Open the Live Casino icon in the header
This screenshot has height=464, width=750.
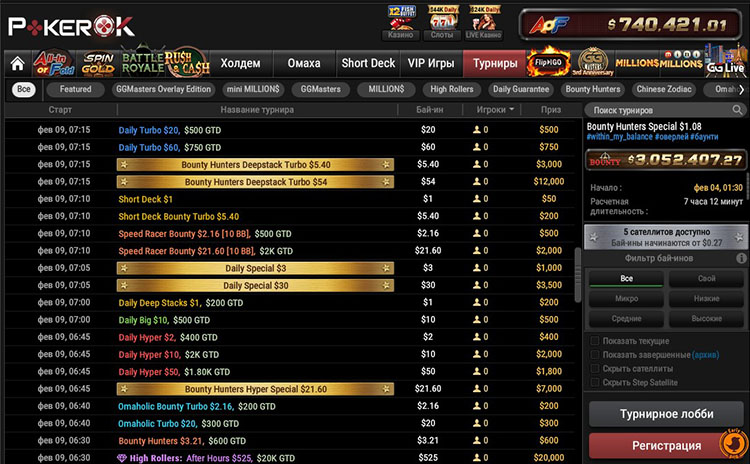484,23
